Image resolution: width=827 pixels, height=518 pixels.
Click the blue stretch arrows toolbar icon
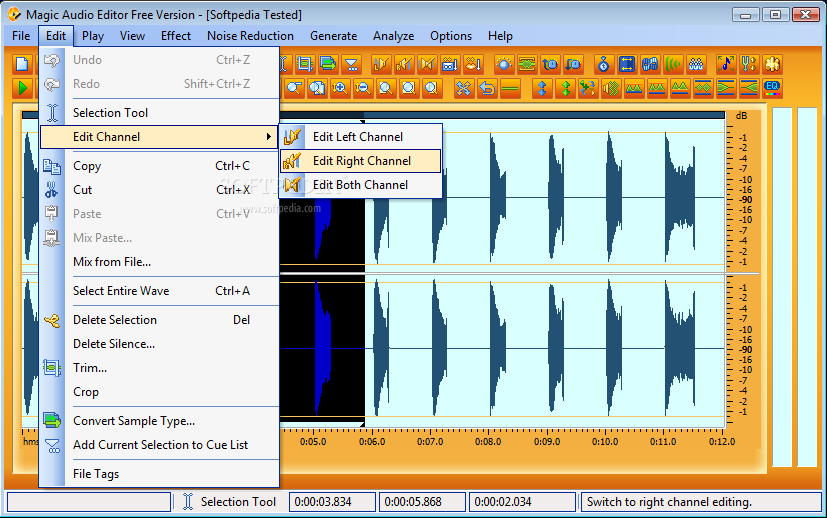point(627,64)
